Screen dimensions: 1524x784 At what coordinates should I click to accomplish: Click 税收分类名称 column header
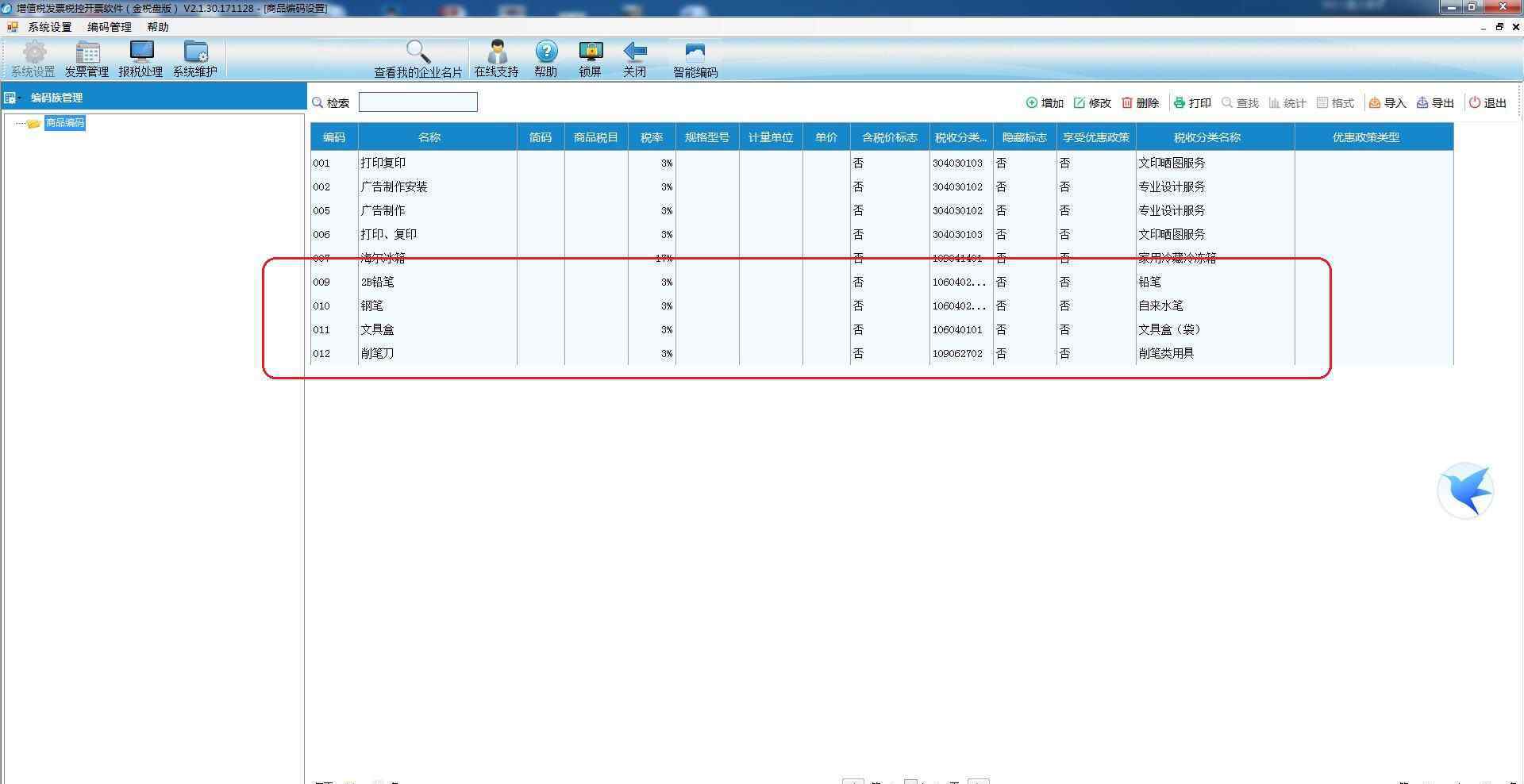point(1215,137)
